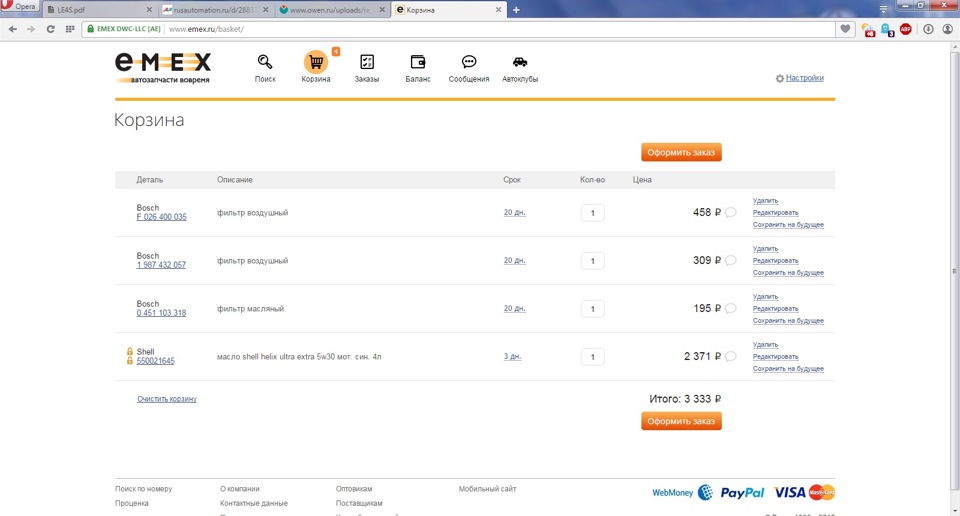Click Сохранить на будущее for Shell oil
Screen dimensions: 960x516
(x=788, y=368)
